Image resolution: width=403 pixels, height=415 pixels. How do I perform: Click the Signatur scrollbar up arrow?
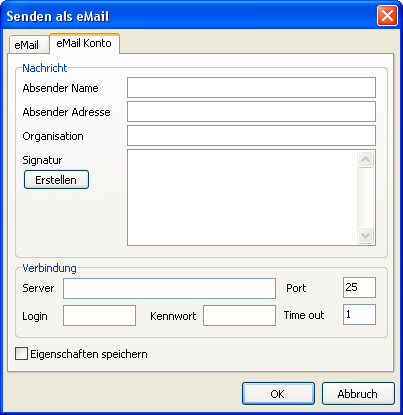point(366,159)
